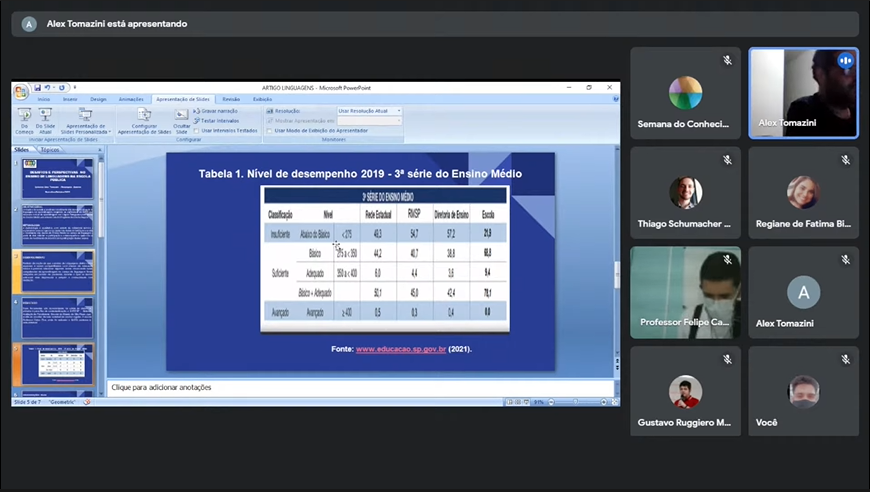Open the www.educacao.sp.gov.br link
Image resolution: width=870 pixels, height=492 pixels.
401,349
